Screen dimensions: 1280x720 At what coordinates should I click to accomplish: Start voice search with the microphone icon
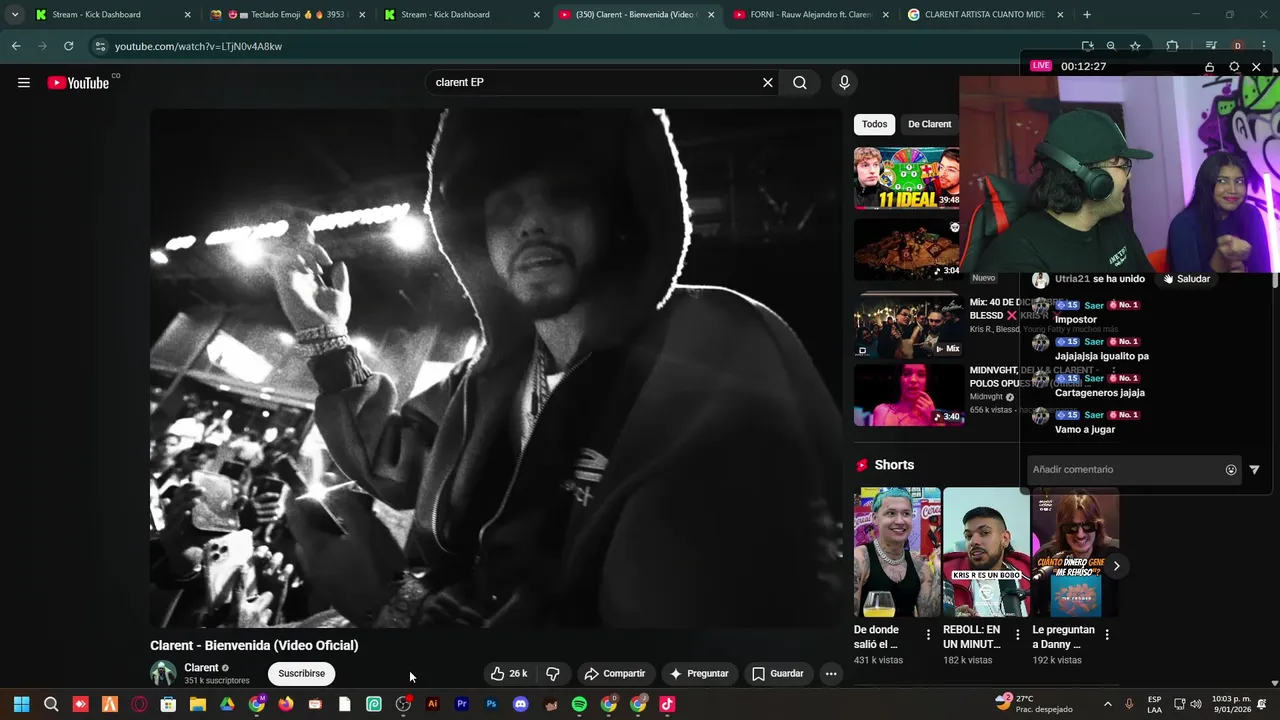(844, 83)
